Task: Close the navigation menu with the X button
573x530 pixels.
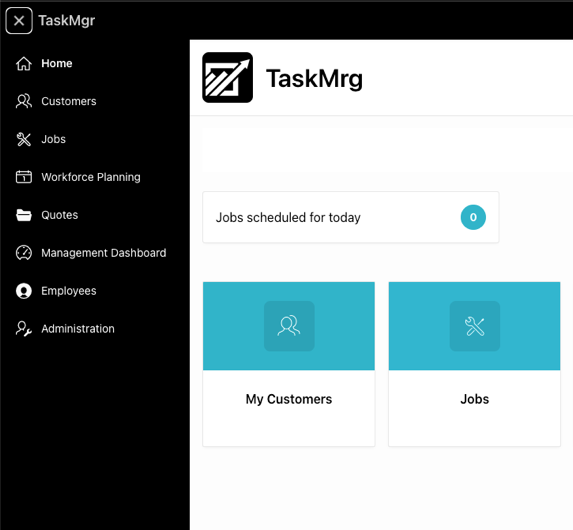Action: 19,21
